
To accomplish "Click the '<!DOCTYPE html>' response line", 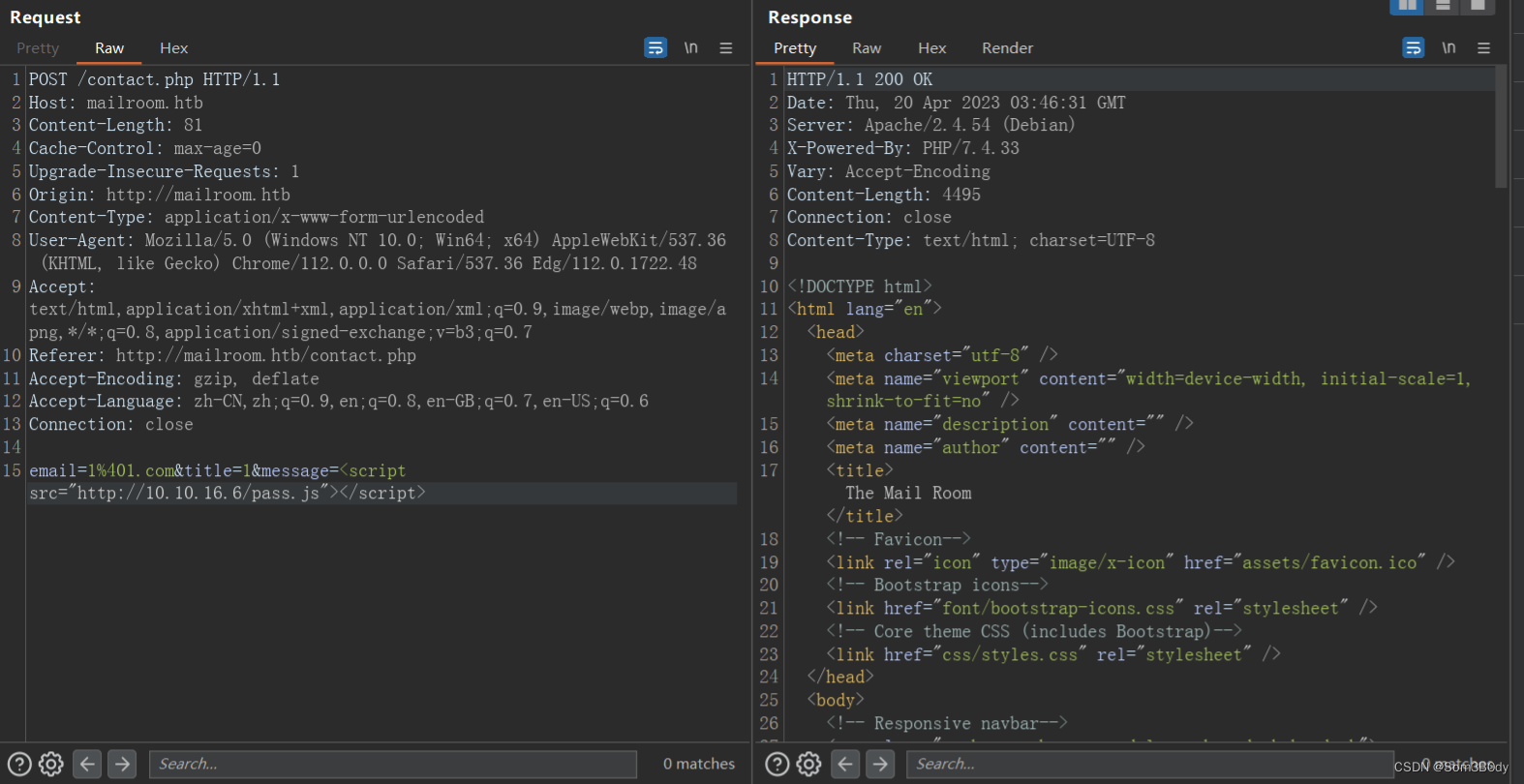I will [860, 286].
